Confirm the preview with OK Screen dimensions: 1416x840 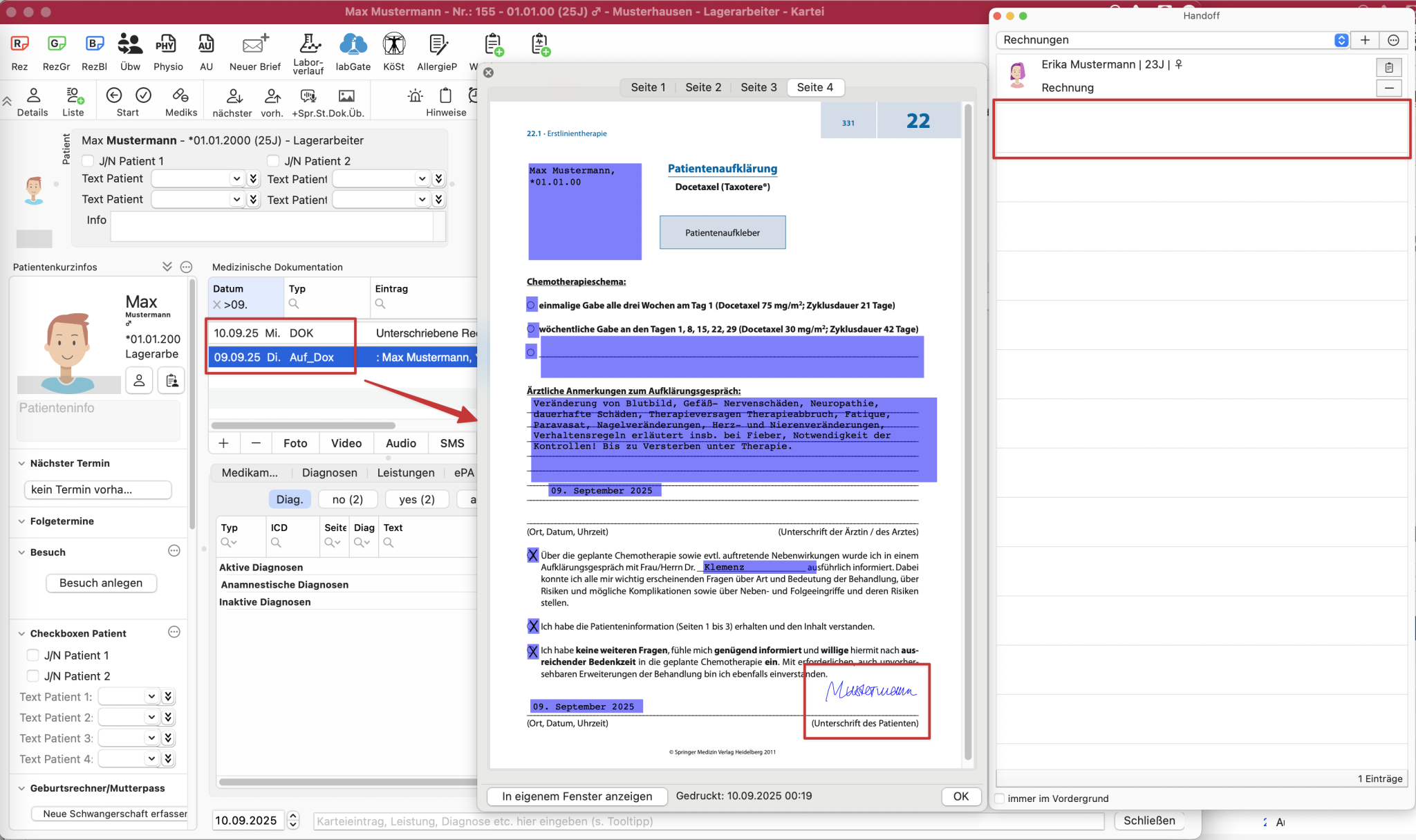(961, 796)
